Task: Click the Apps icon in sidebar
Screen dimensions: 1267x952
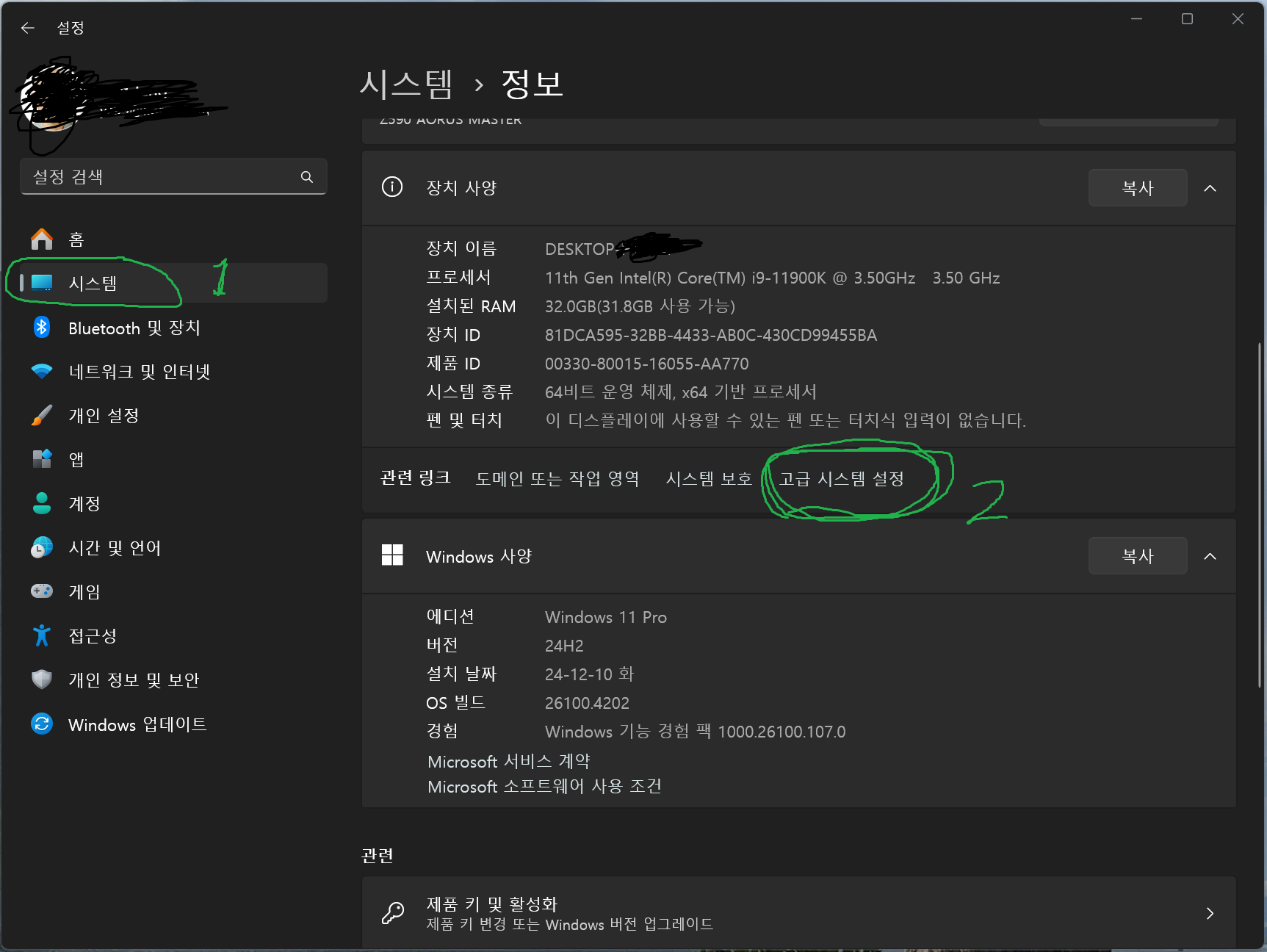Action: pos(42,459)
